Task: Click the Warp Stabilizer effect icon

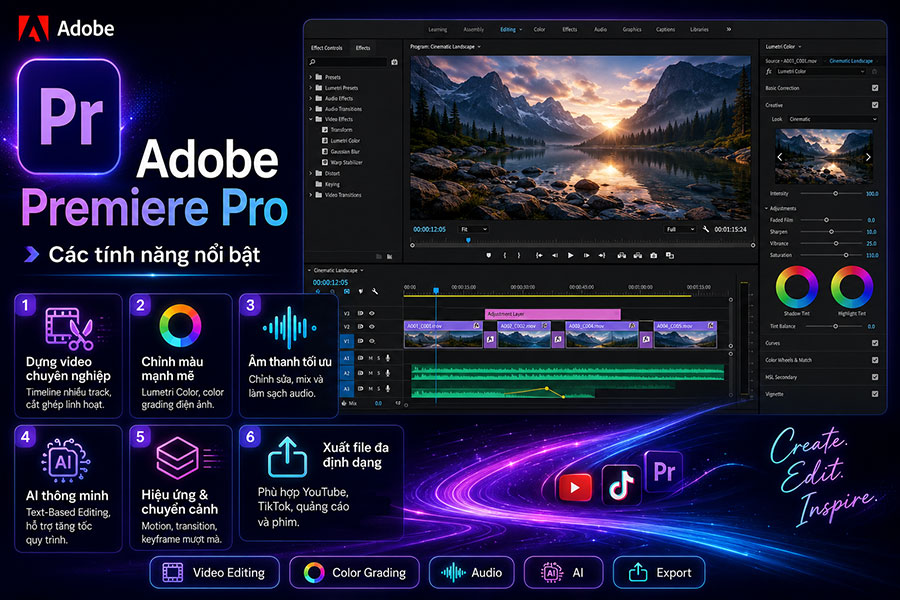Action: [325, 162]
